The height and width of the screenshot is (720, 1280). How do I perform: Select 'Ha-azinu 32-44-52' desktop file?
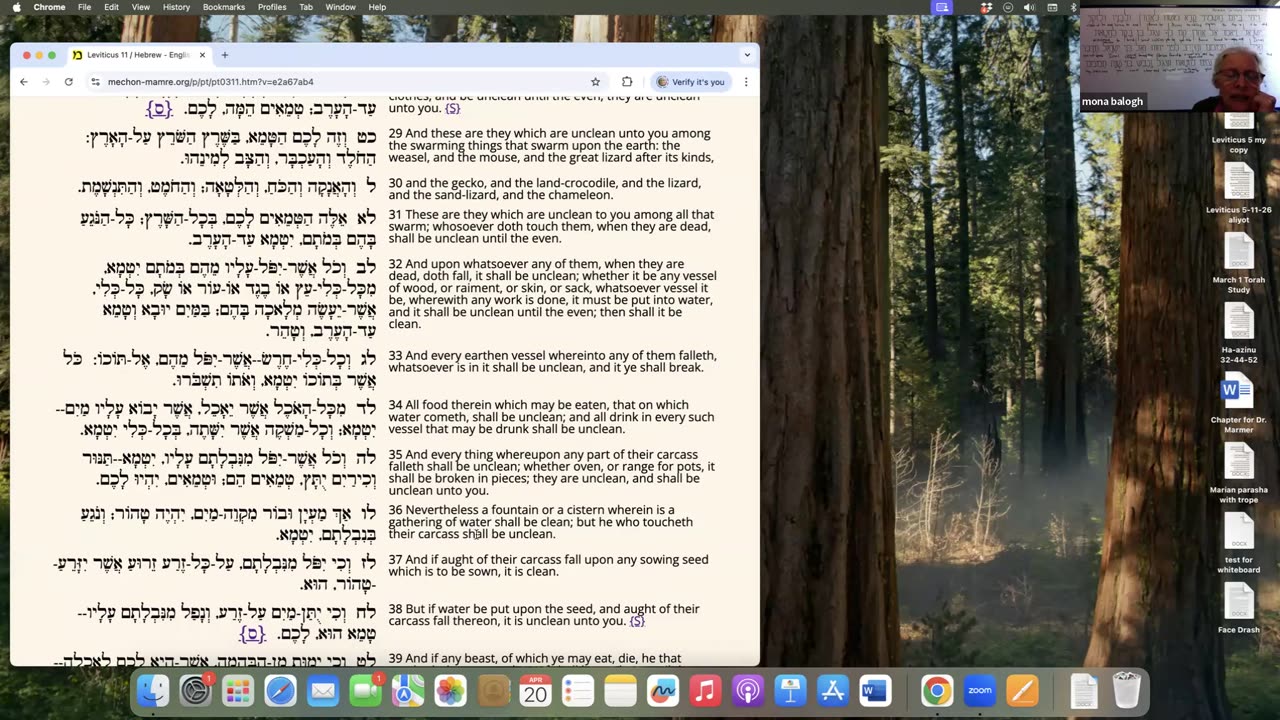click(x=1239, y=334)
